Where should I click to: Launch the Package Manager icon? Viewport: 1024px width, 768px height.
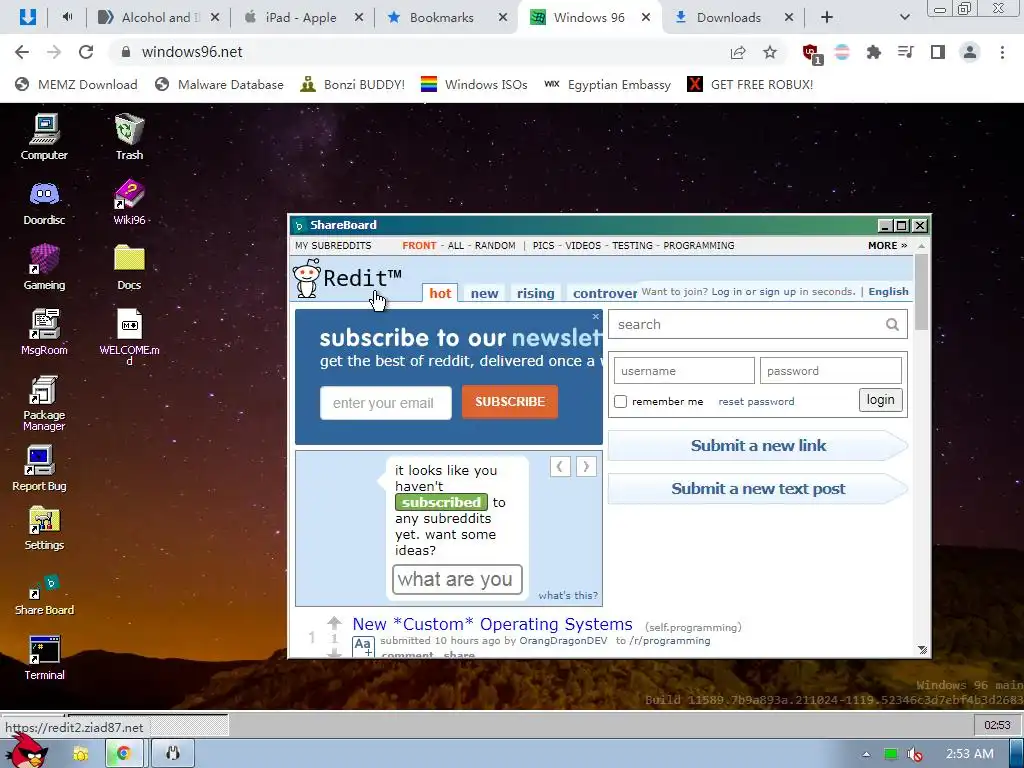coord(44,402)
